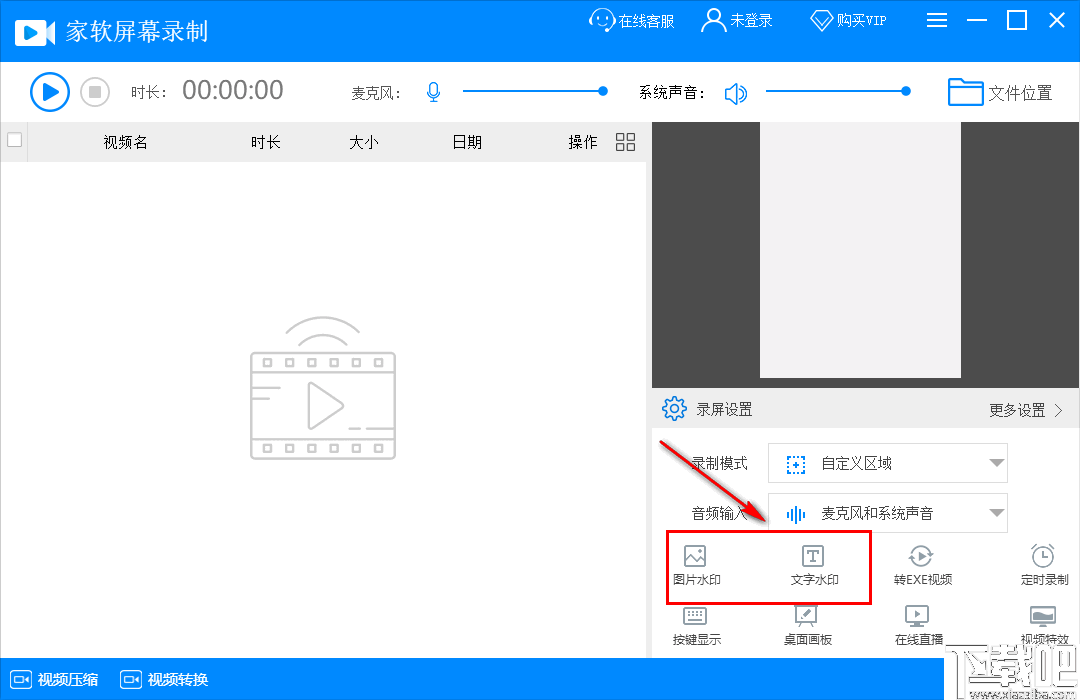The width and height of the screenshot is (1080, 700).
Task: Enable the 按键显示 keystroke display feature
Action: pos(696,627)
